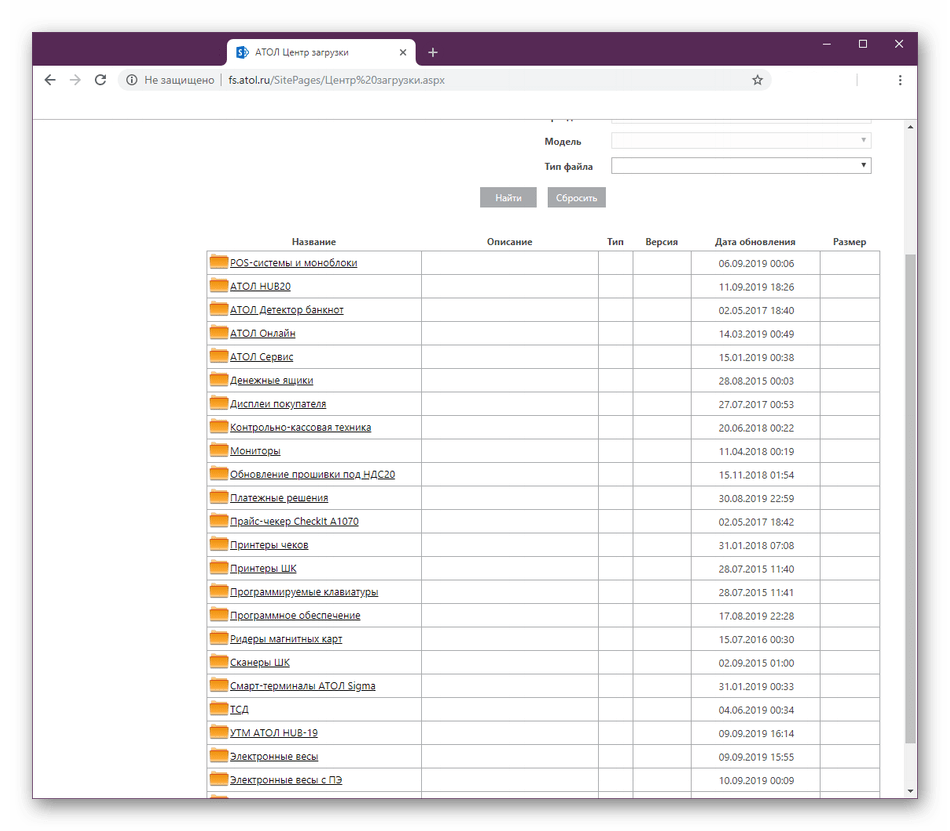This screenshot has height=831, width=950.
Task: Close the АТОЛ Центр загрузки tab
Action: pyautogui.click(x=403, y=53)
